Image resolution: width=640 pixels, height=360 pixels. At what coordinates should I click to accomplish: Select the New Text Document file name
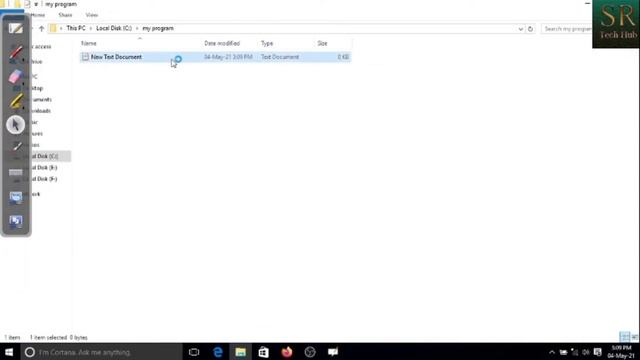[116, 57]
